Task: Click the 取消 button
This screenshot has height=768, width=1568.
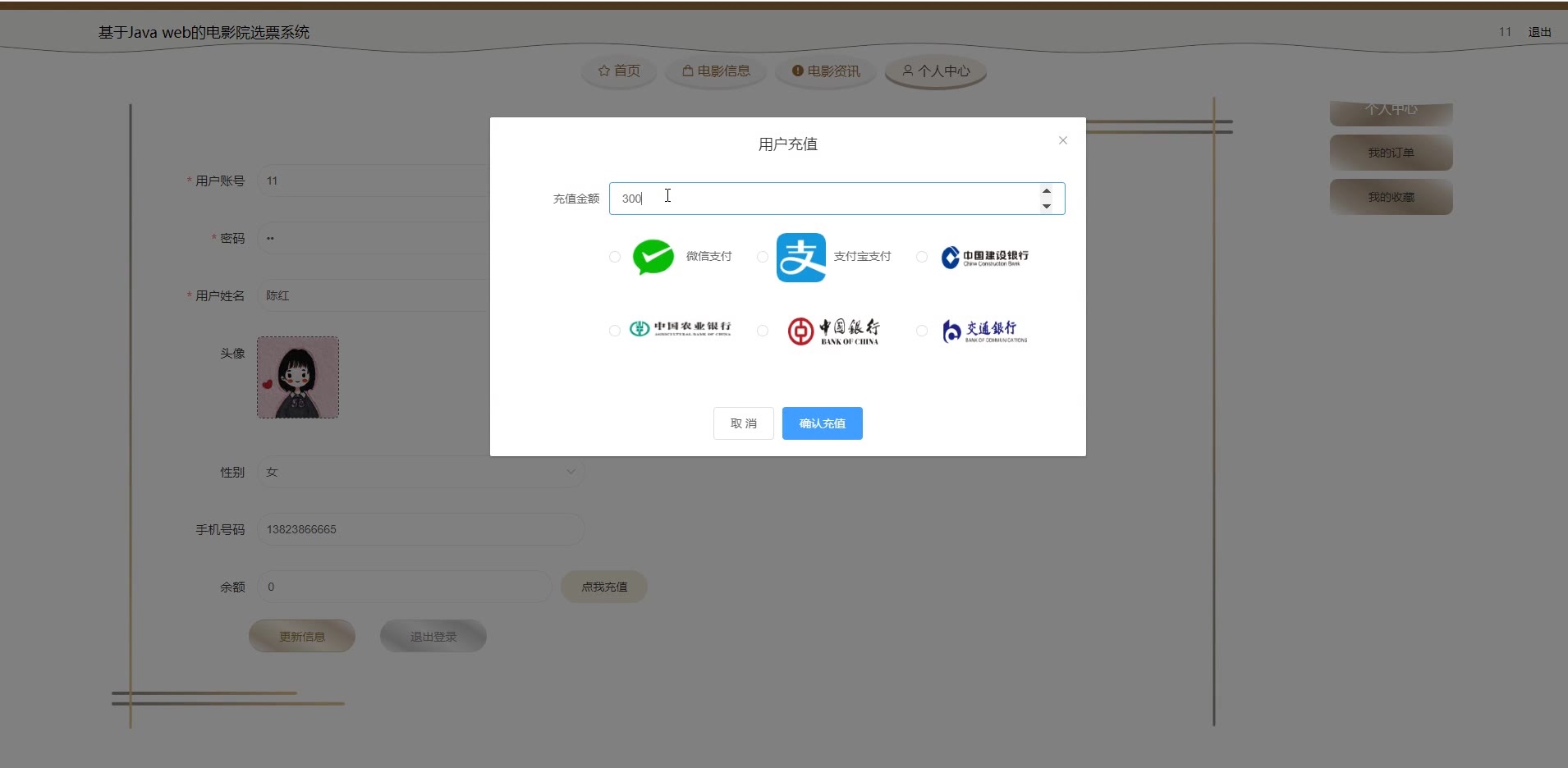Action: (744, 423)
